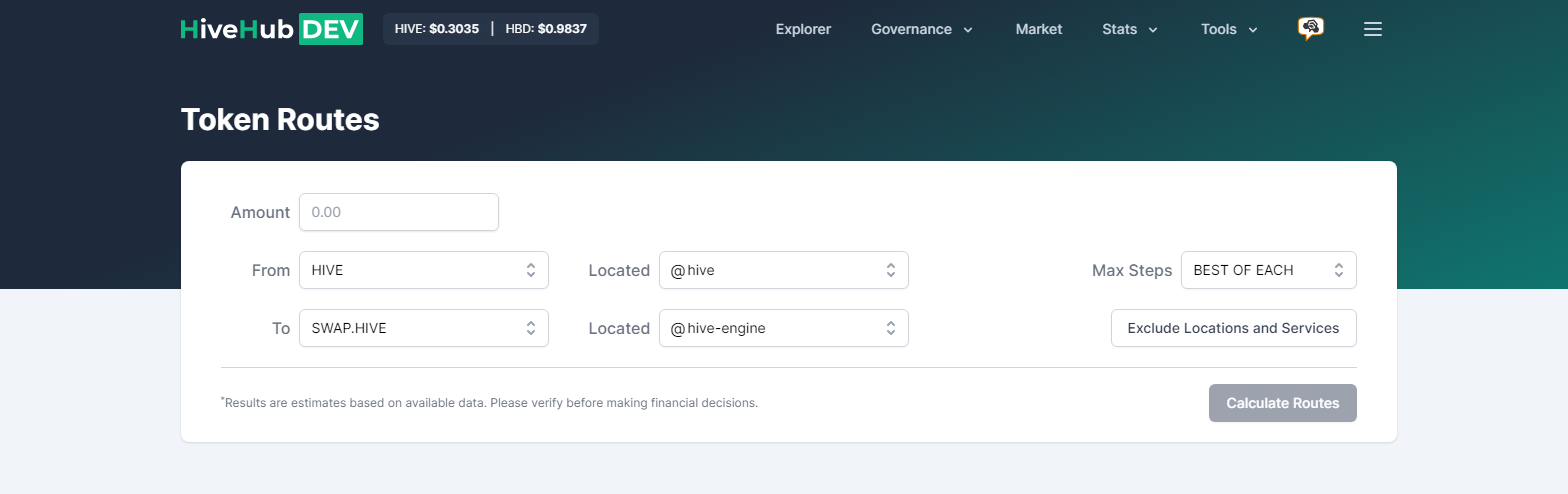Open the chat bubble icon in navbar
The image size is (1568, 494).
coord(1310,29)
